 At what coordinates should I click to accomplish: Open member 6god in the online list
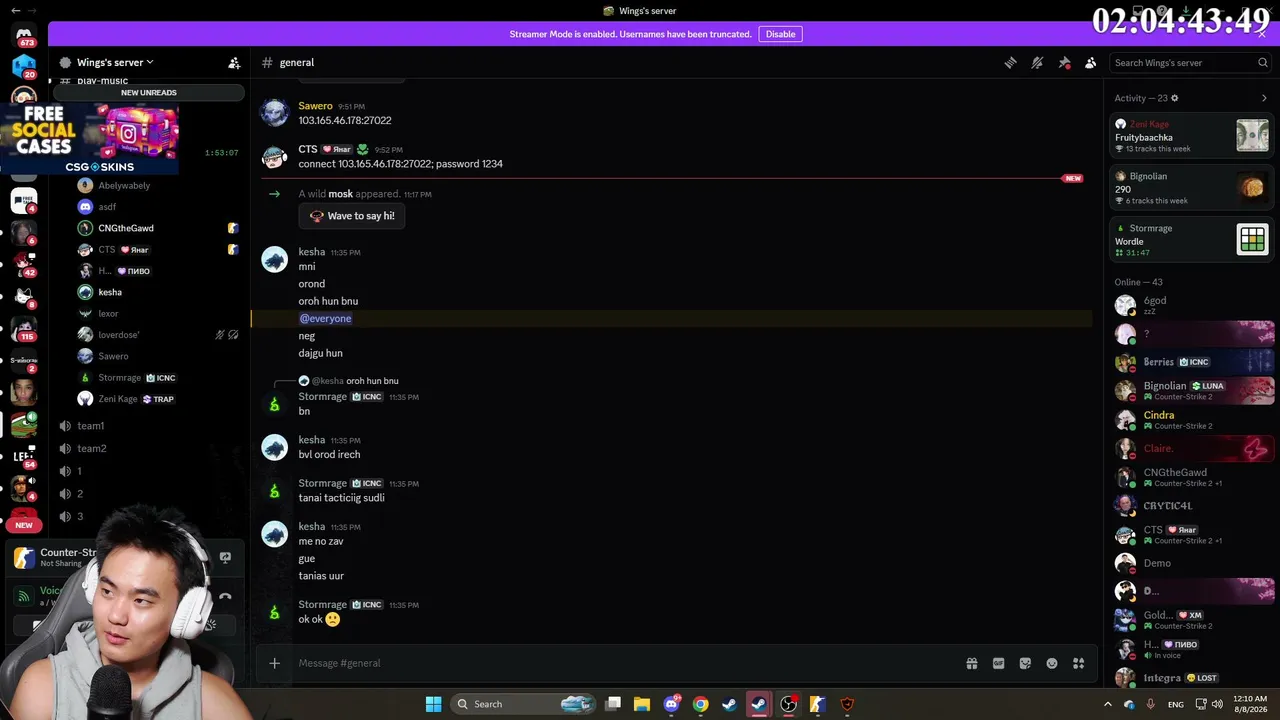pos(1192,305)
